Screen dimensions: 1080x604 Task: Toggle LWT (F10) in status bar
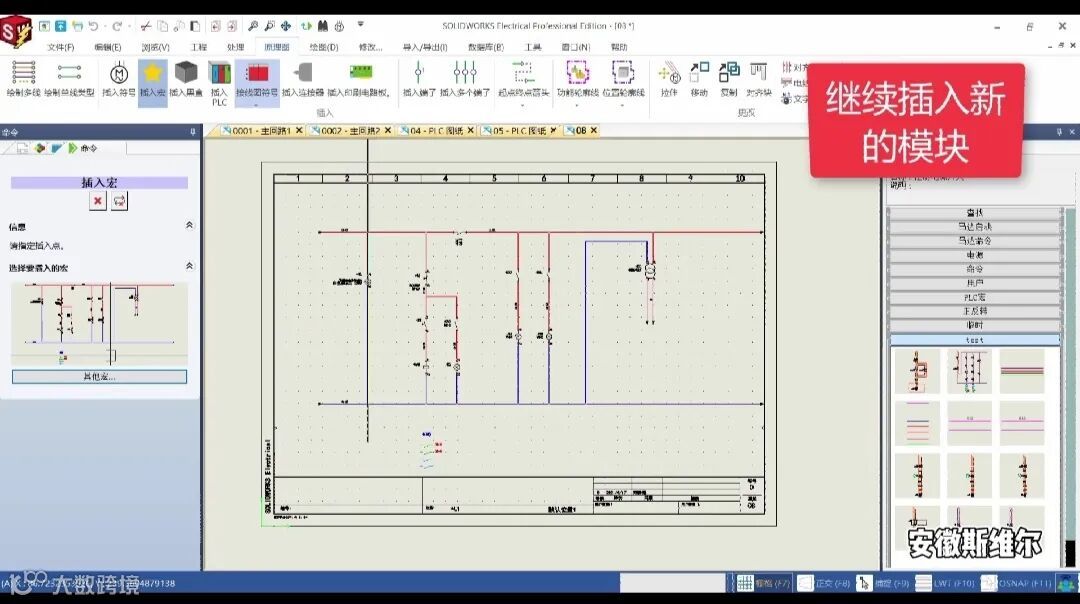pyautogui.click(x=944, y=583)
